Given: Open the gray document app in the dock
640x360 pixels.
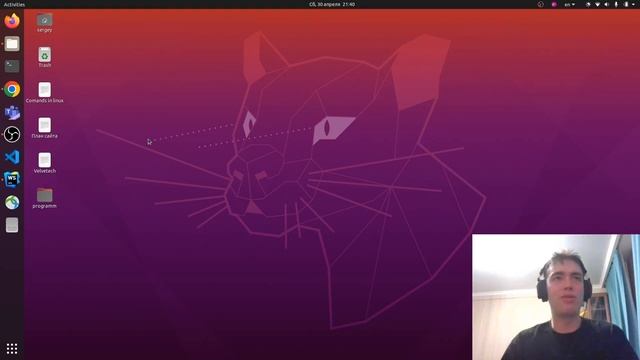Looking at the screenshot, I should tap(12, 225).
